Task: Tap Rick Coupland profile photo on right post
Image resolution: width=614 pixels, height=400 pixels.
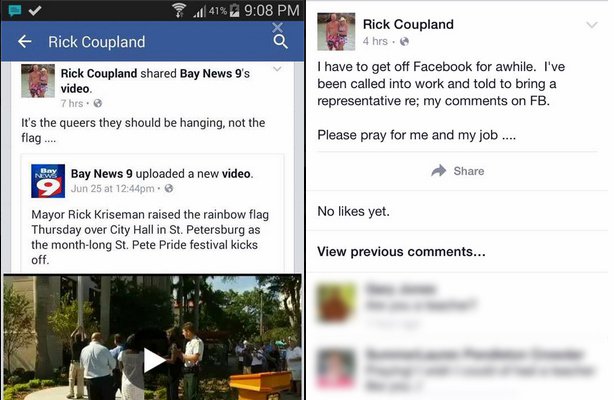Action: (x=336, y=31)
